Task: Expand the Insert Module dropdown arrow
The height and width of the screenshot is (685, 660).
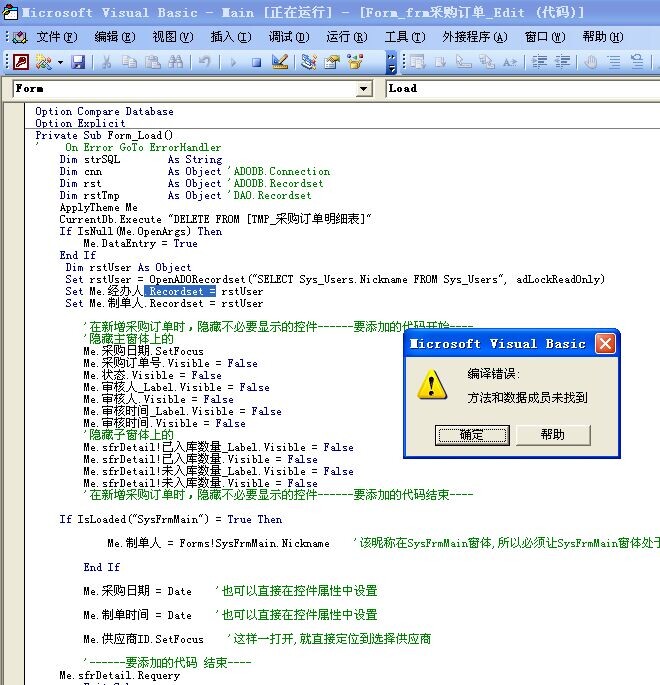Action: [x=60, y=62]
